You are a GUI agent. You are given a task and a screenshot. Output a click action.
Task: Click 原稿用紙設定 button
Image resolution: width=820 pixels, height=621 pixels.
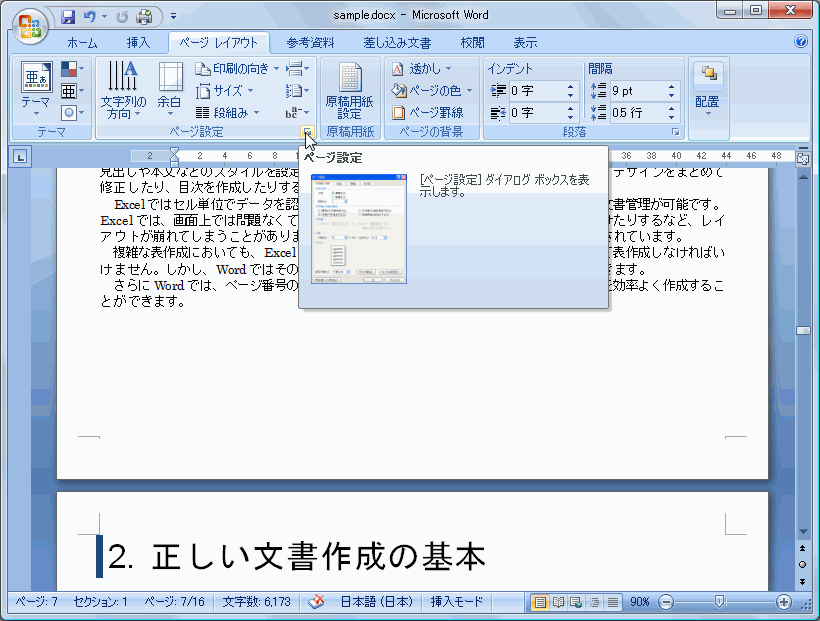pos(349,91)
